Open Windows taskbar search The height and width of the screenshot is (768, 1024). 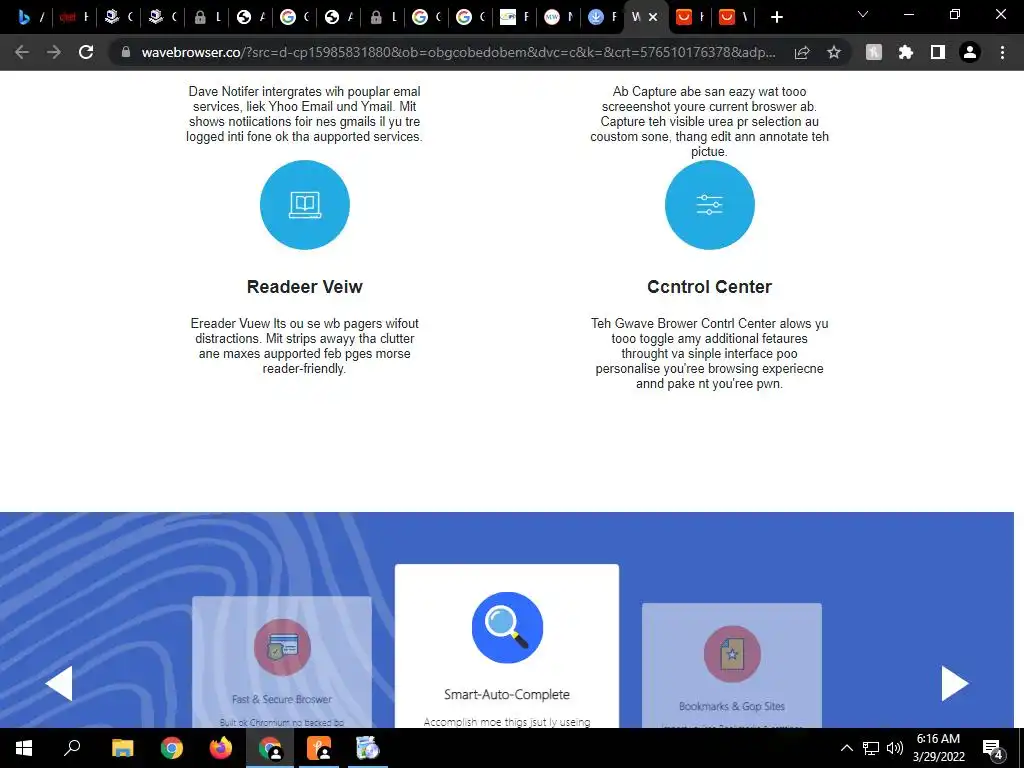72,748
